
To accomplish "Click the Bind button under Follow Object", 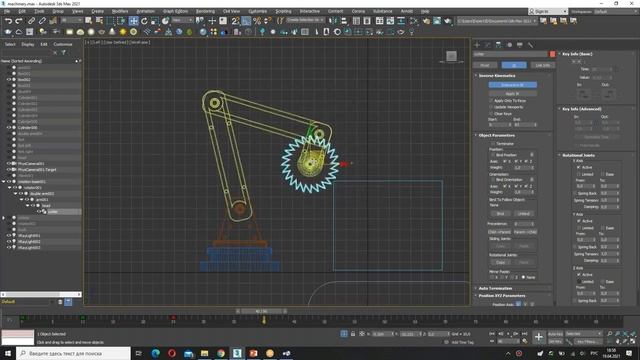I will click(x=500, y=213).
